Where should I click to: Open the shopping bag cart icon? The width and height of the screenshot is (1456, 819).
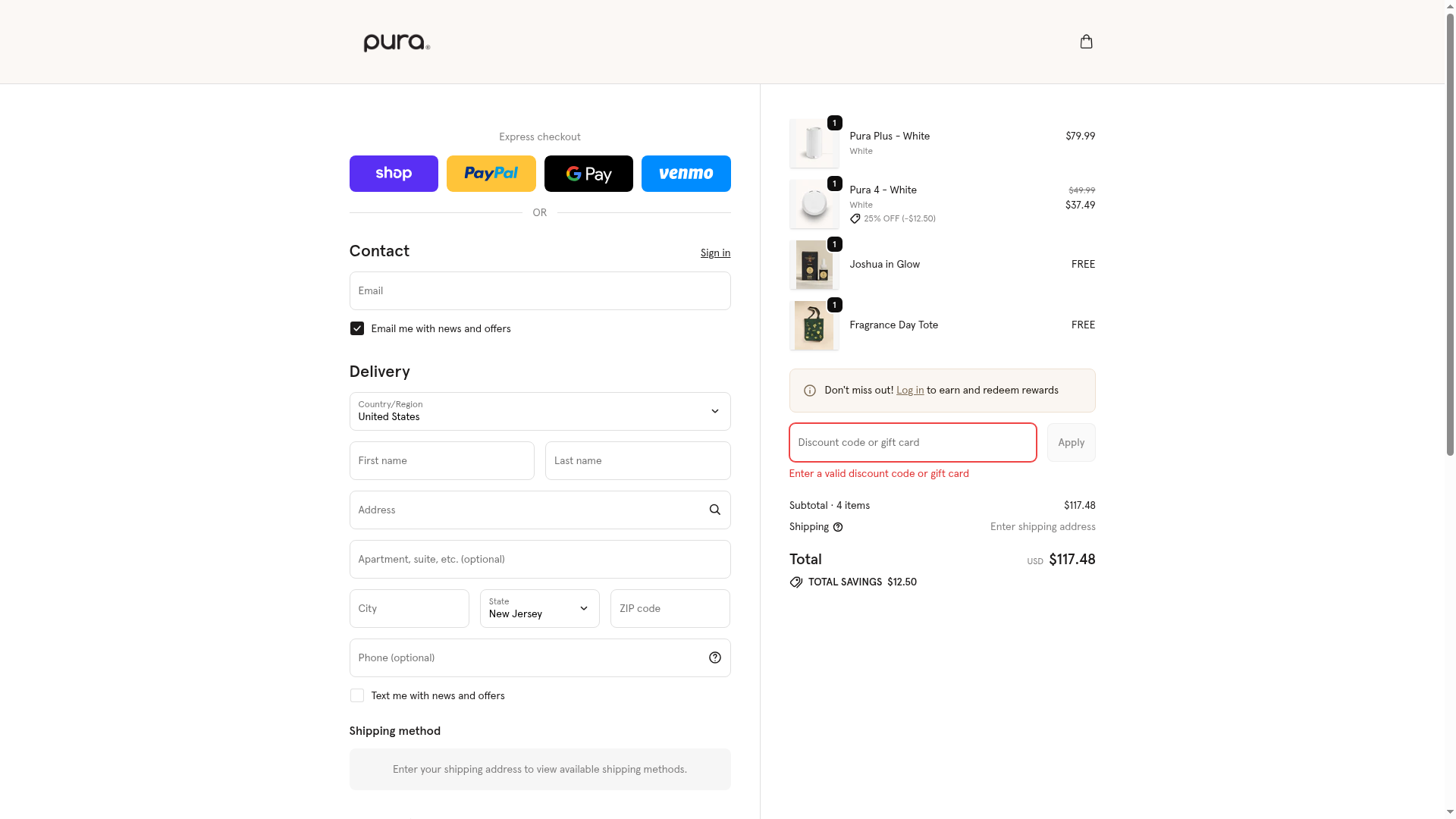[x=1086, y=42]
